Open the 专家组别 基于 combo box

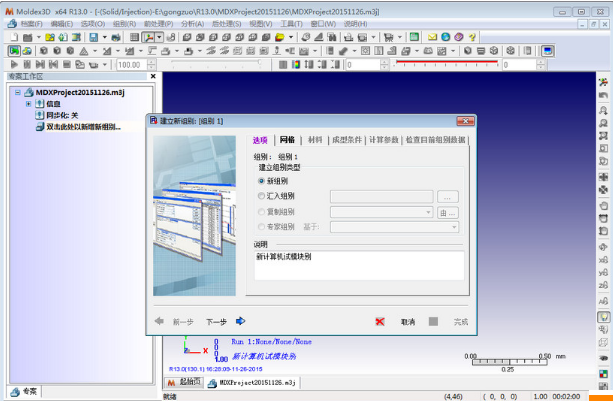[x=394, y=227]
